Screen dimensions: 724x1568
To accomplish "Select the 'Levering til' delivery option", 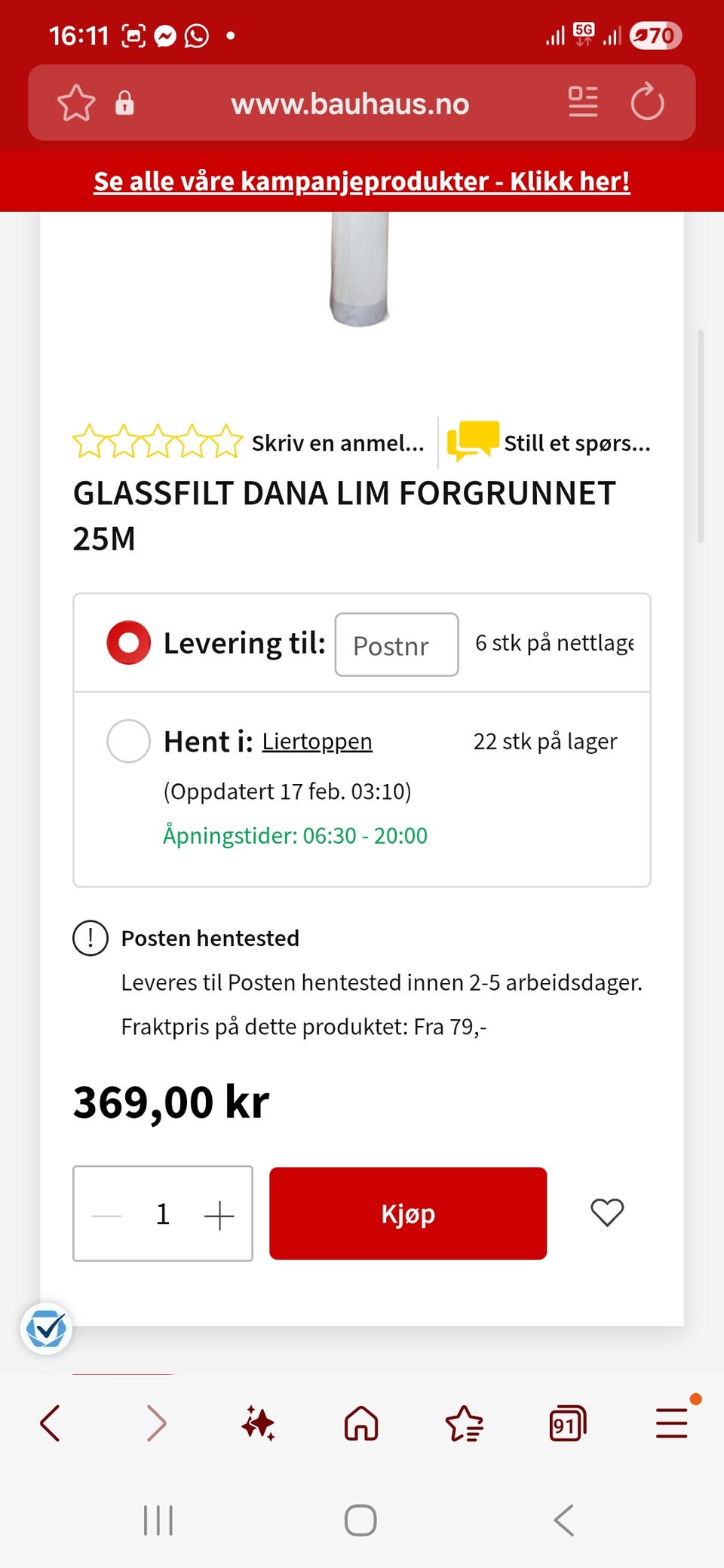I will (x=129, y=643).
